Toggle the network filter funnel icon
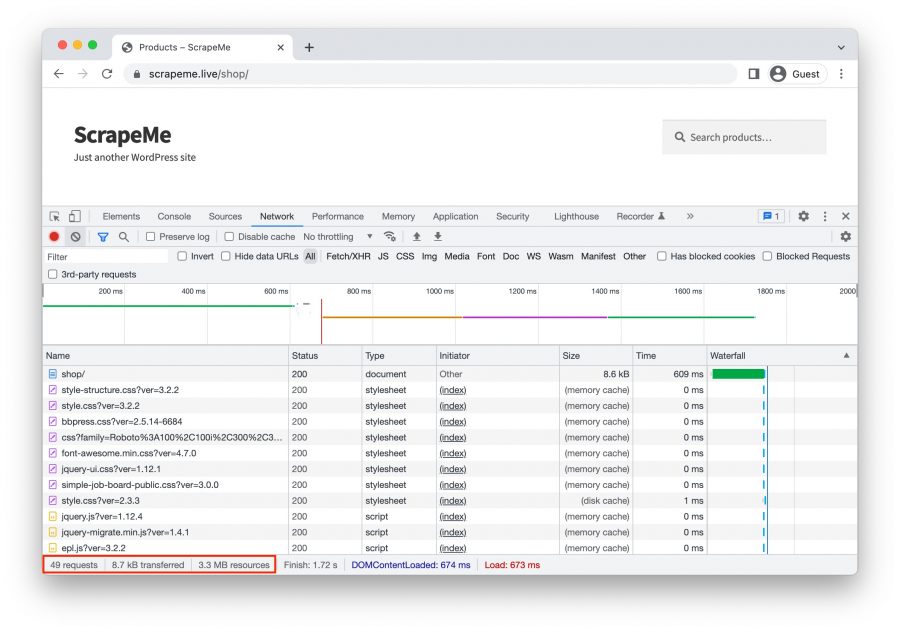Viewport: 900px width, 631px height. pos(102,237)
